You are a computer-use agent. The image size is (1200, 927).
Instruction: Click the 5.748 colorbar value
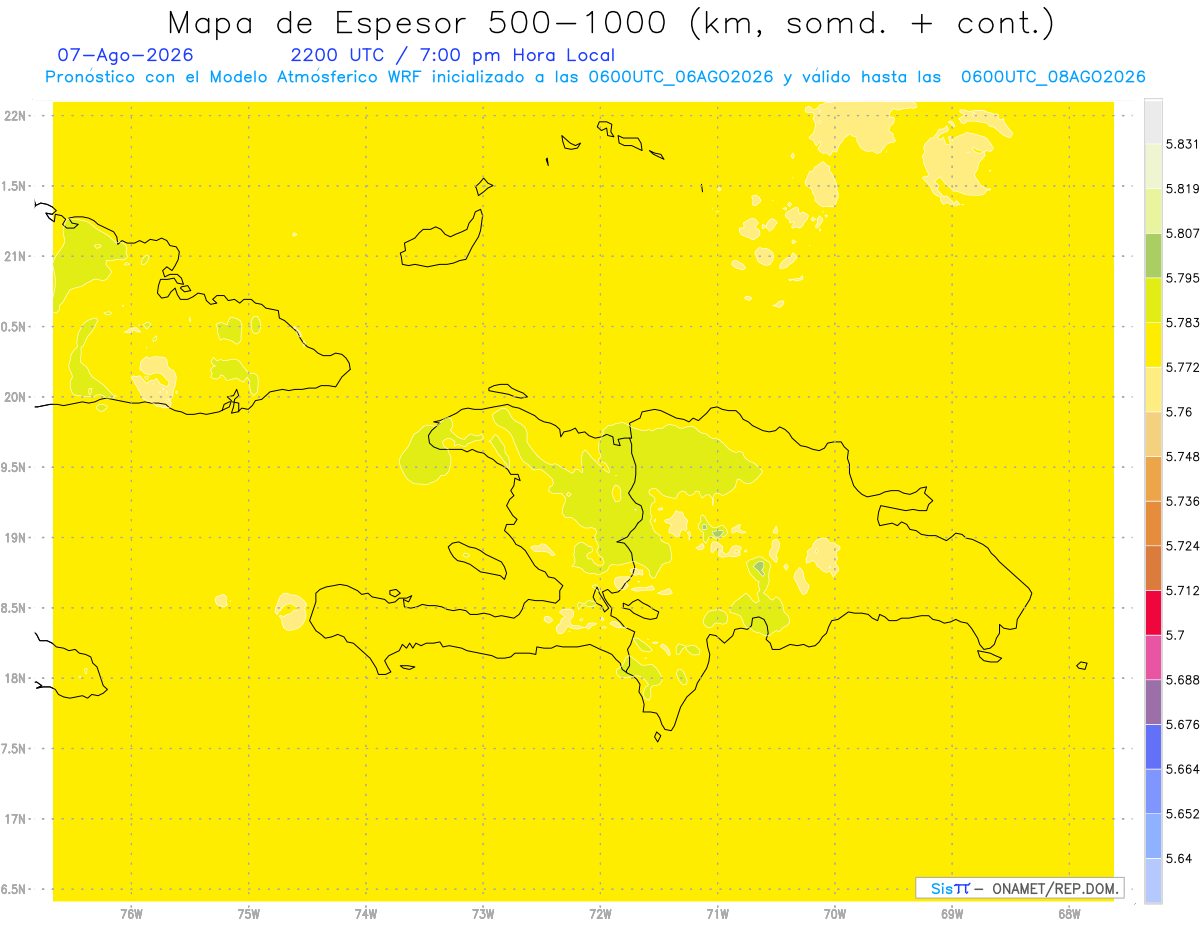(x=1183, y=456)
